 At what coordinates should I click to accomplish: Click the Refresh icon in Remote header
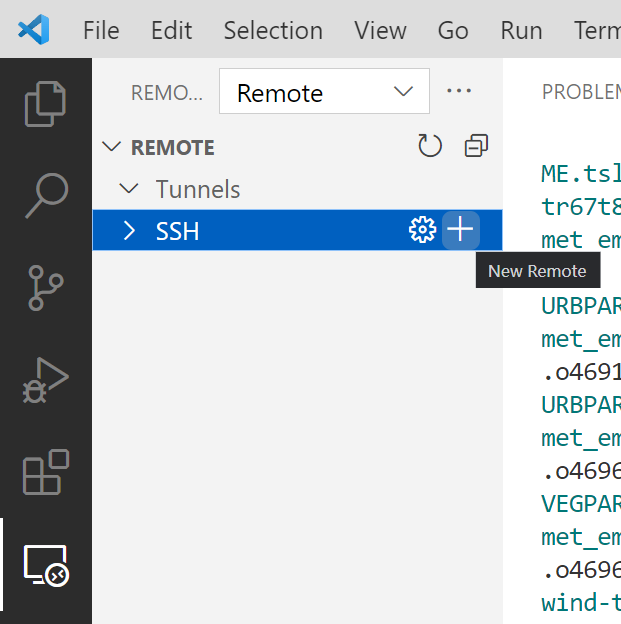430,147
